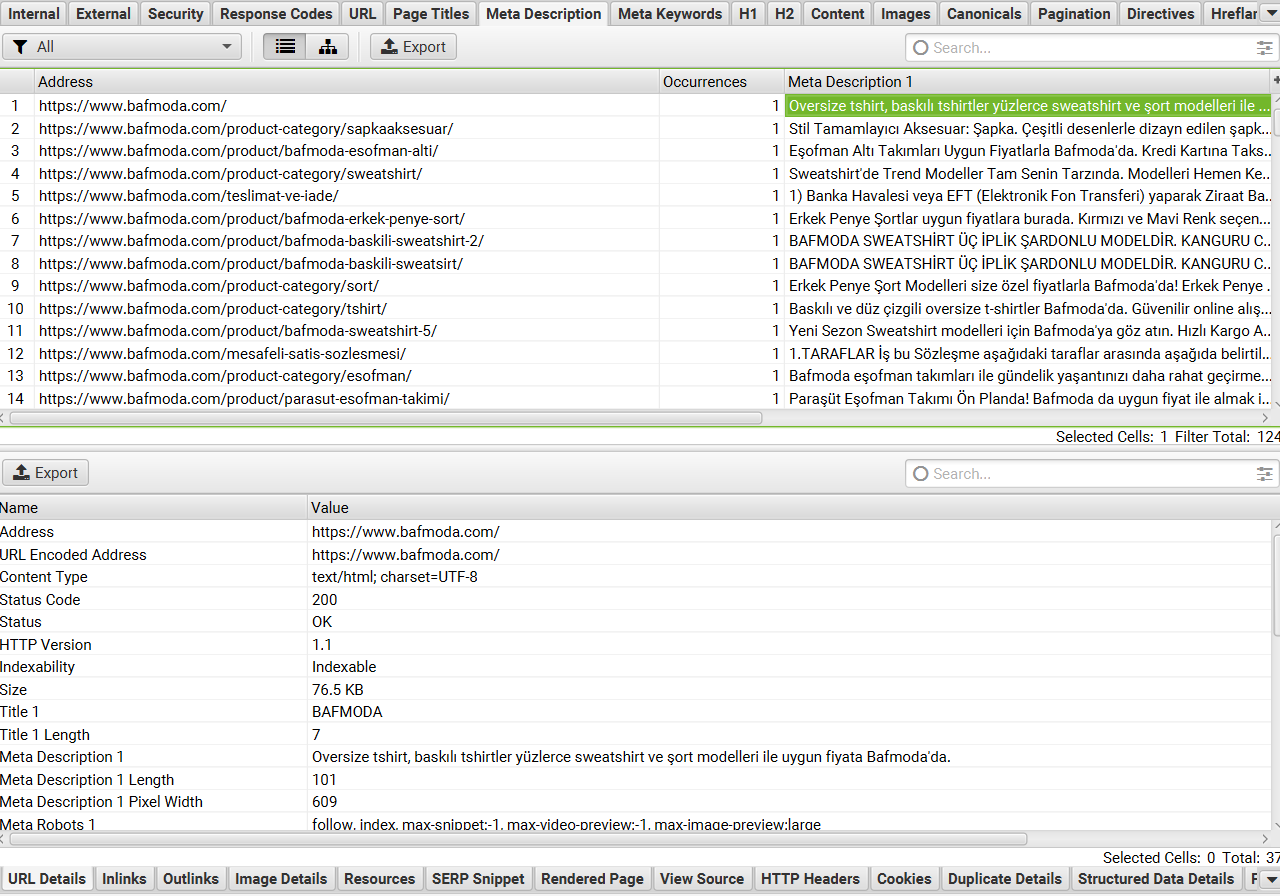Open the Pagination tab
This screenshot has height=896, width=1280.
tap(1074, 13)
